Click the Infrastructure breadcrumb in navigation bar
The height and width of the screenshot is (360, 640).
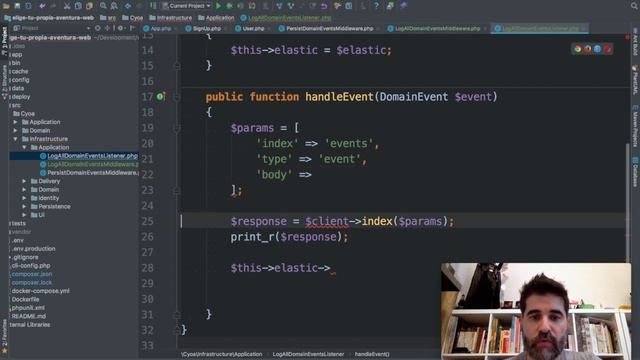click(x=171, y=18)
